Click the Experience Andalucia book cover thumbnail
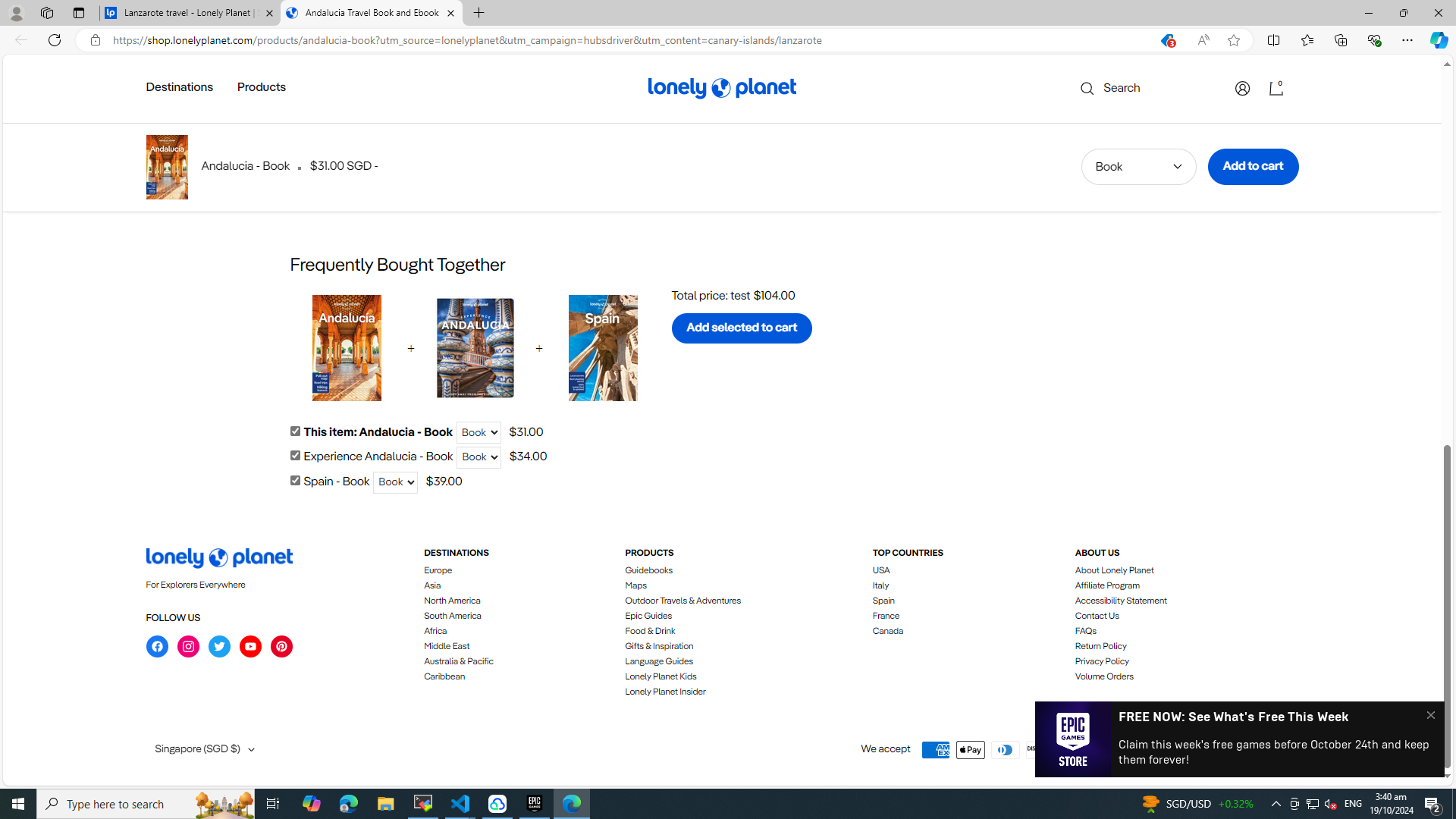Screen dimensions: 1456x819 (x=475, y=348)
